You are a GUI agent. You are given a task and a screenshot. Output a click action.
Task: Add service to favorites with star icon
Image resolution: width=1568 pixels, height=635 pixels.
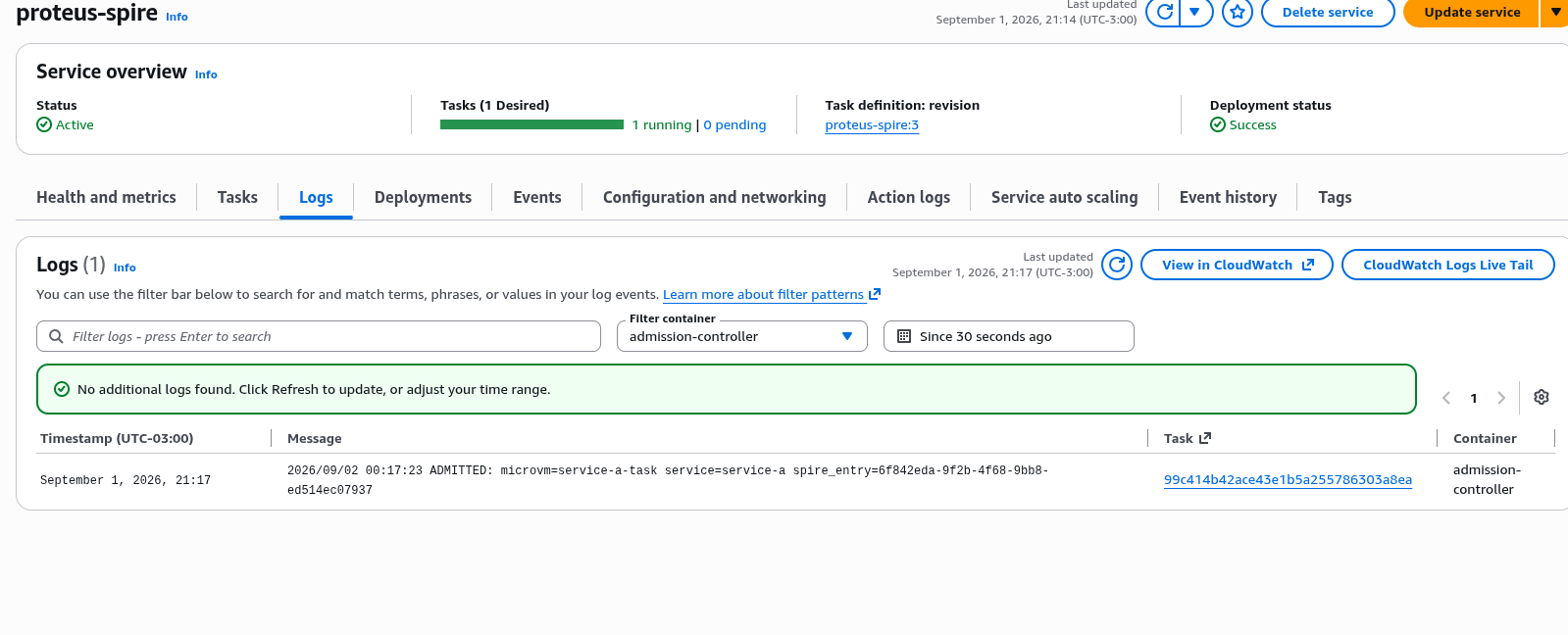pyautogui.click(x=1238, y=12)
